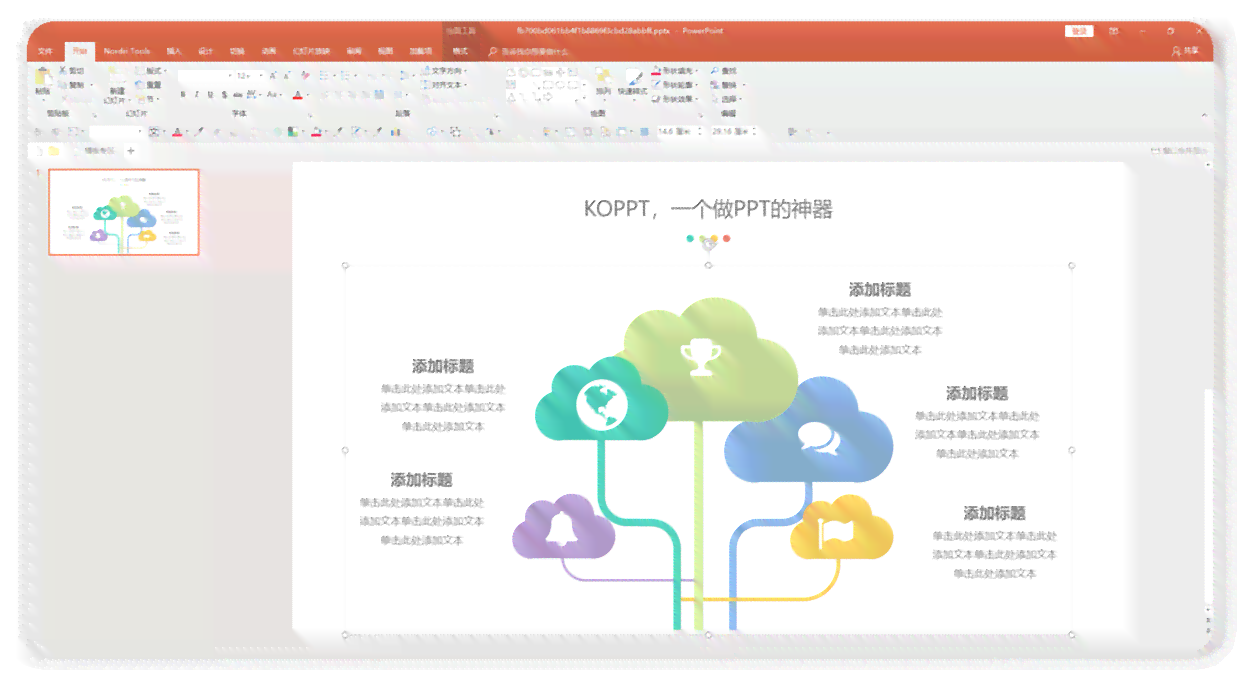Click the slide title KOPPT text
The image size is (1240, 673).
click(707, 208)
